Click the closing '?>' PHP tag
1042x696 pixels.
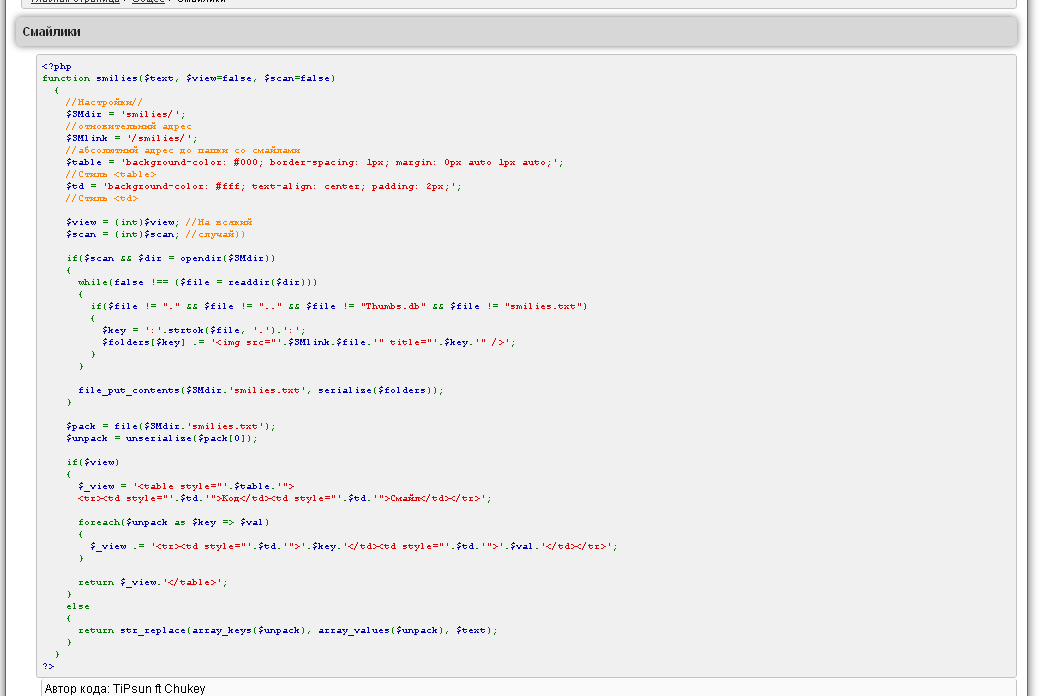point(48,666)
